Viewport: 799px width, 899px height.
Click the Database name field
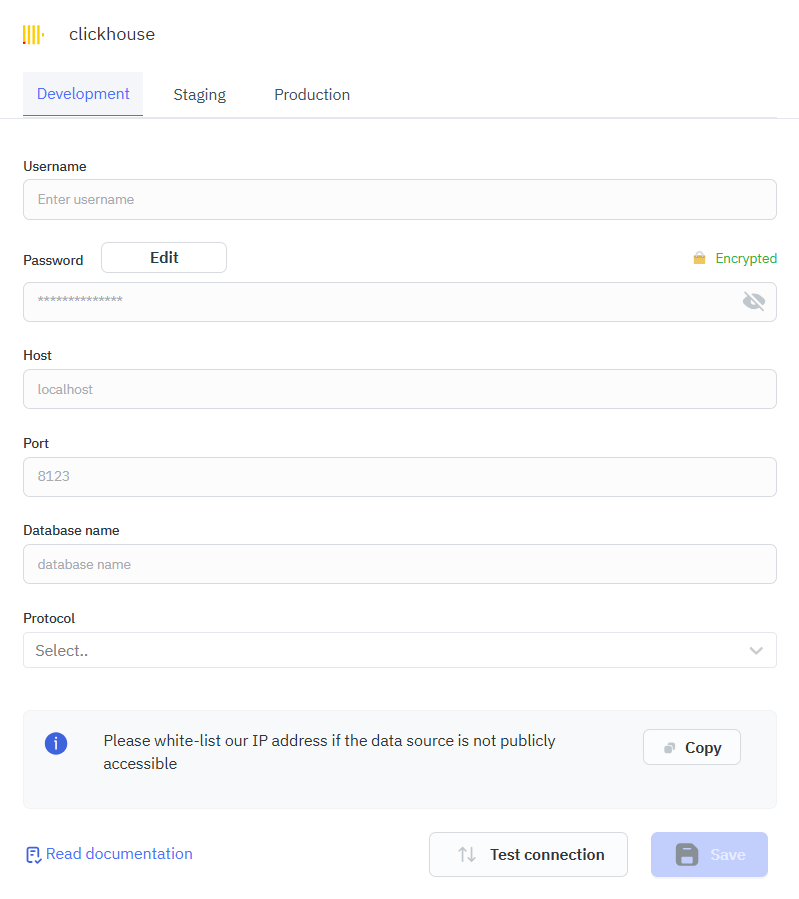tap(399, 564)
